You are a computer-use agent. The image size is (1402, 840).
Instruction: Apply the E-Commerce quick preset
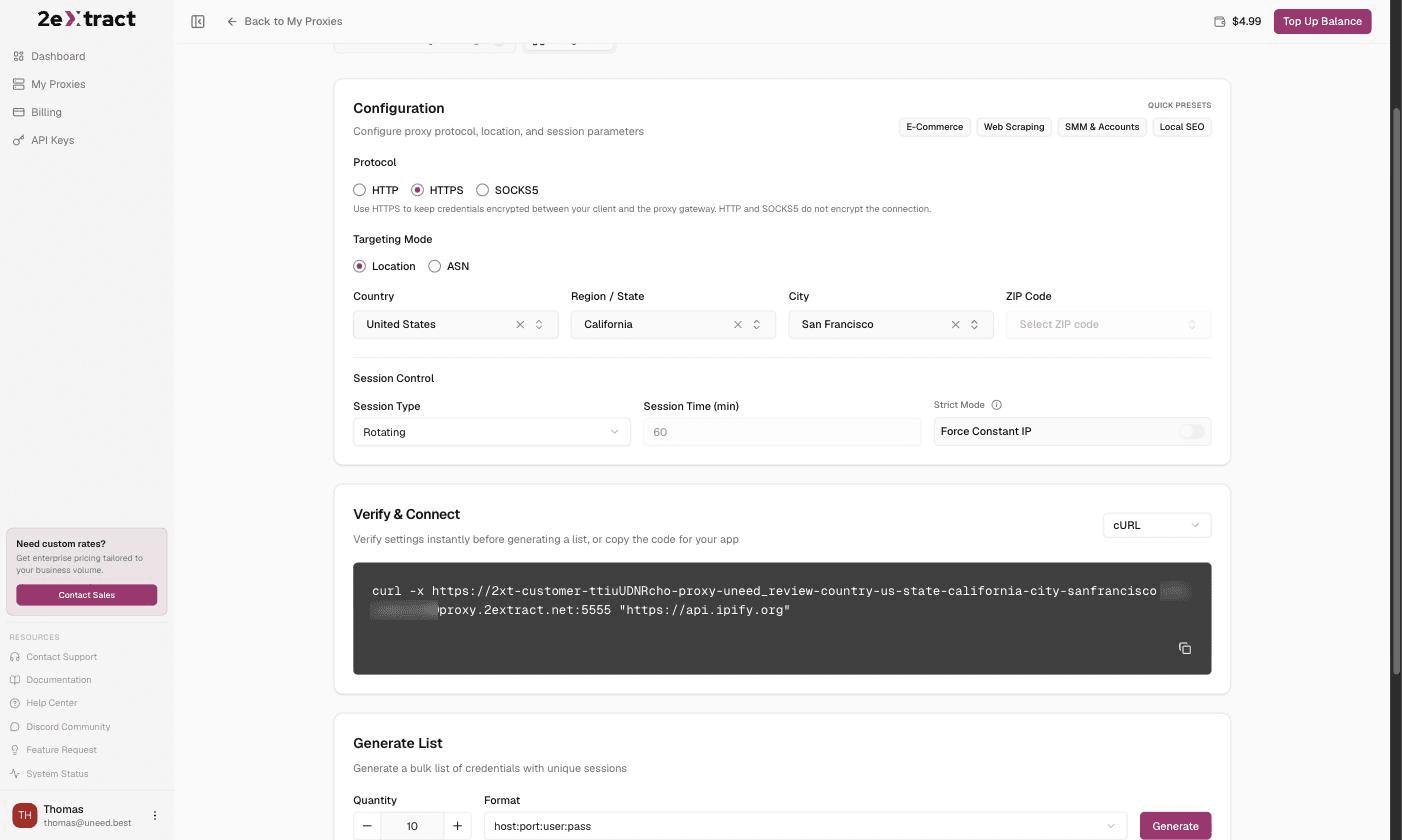pos(934,127)
